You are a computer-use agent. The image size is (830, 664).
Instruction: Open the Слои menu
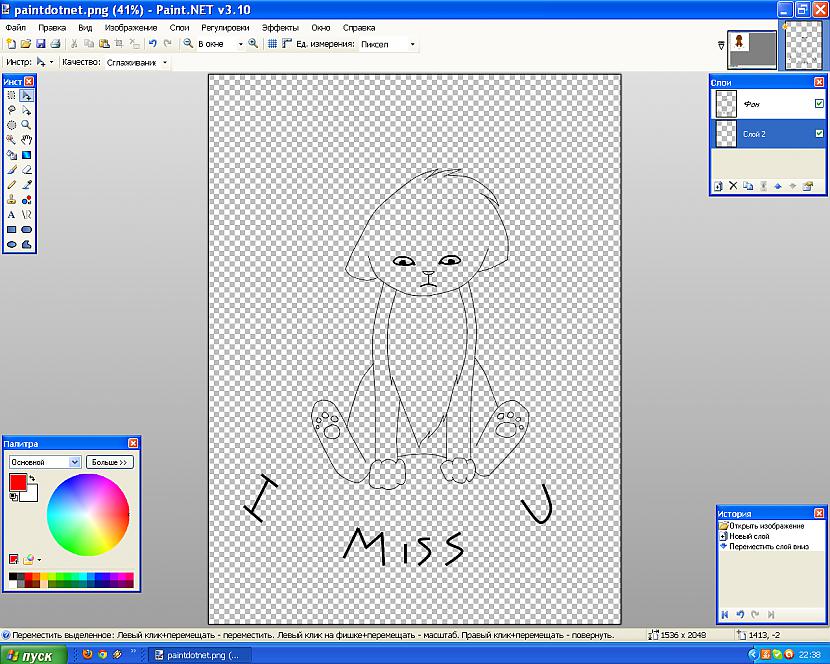[x=179, y=28]
